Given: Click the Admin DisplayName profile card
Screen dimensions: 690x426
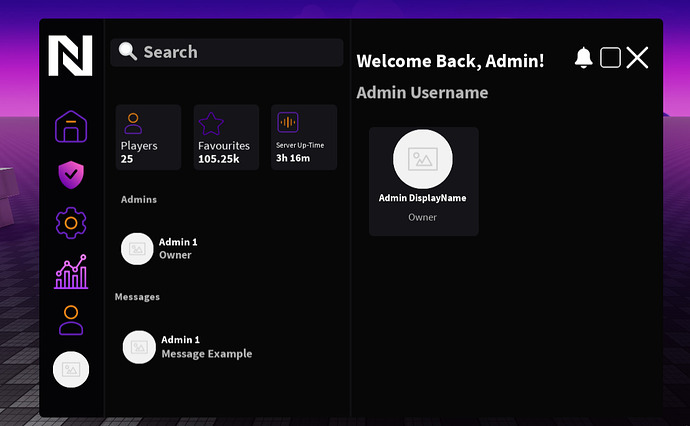Looking at the screenshot, I should point(424,181).
